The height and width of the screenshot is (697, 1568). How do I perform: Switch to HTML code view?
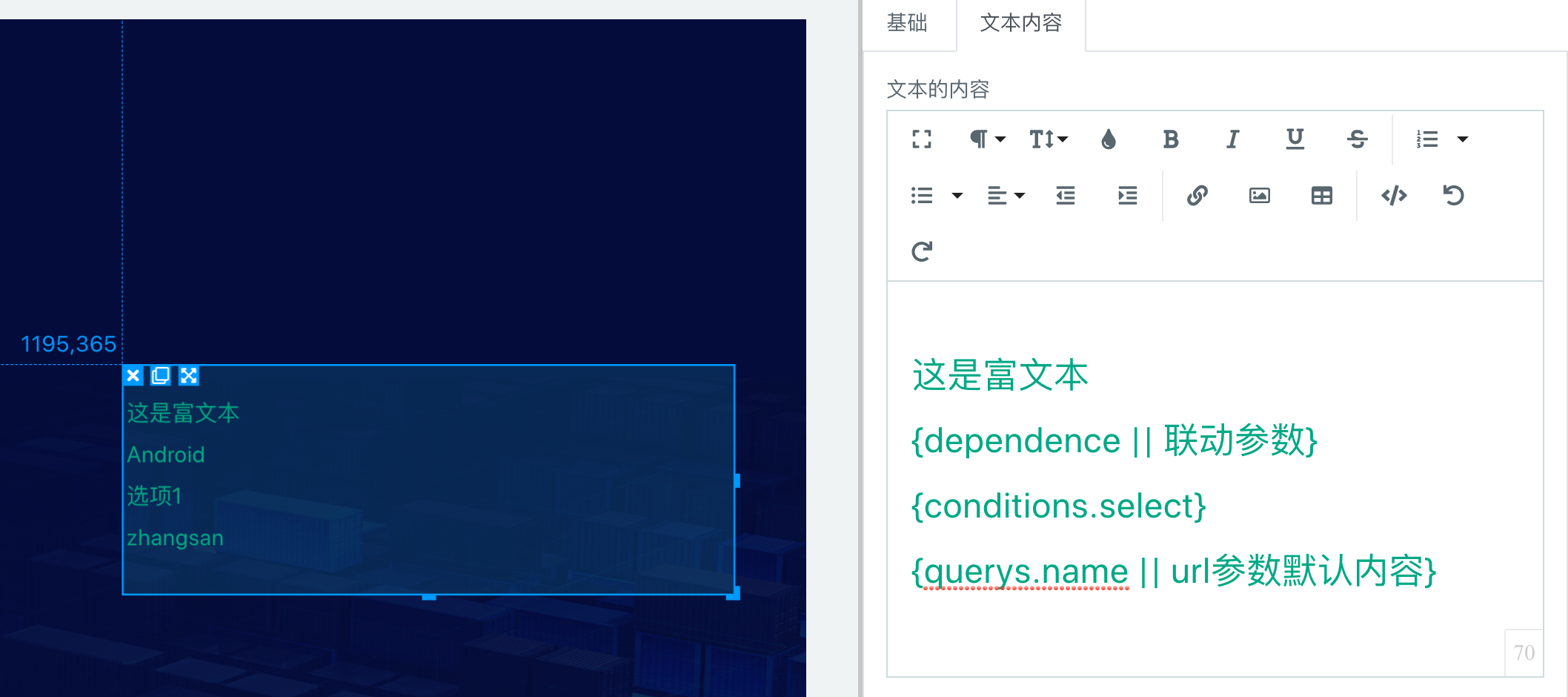tap(1394, 196)
